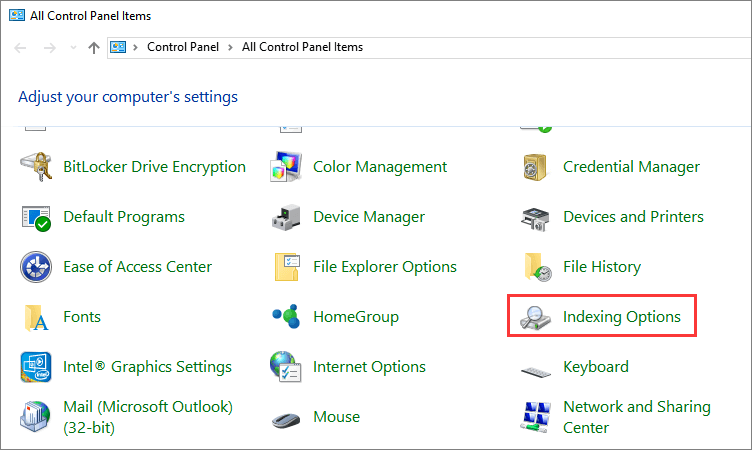Open the Intel Graphics Settings icon
752x450 pixels.
[36, 367]
